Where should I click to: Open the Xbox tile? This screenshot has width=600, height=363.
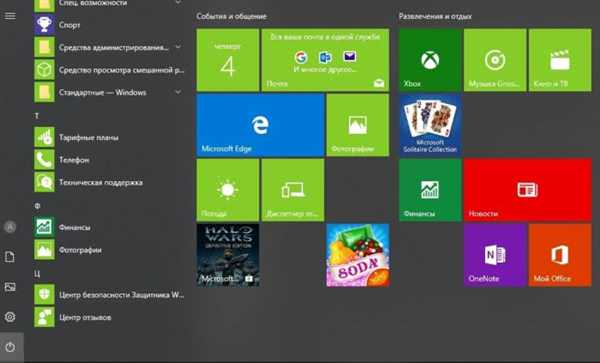tap(430, 60)
